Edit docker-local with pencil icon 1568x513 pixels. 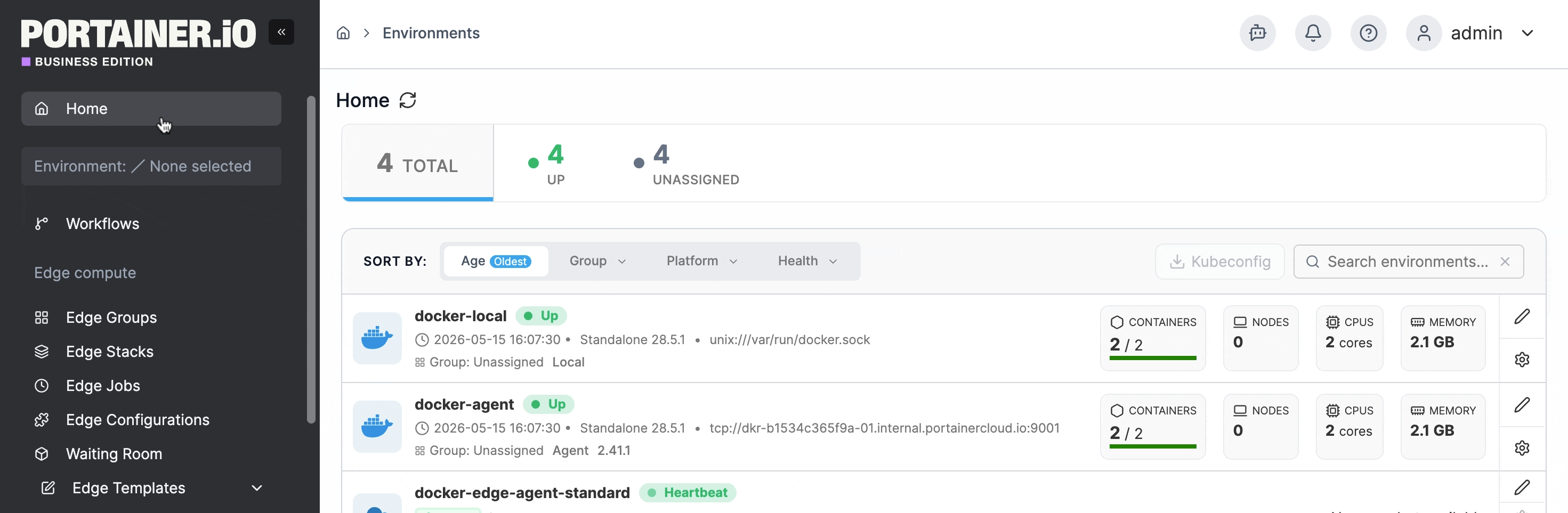(x=1522, y=316)
